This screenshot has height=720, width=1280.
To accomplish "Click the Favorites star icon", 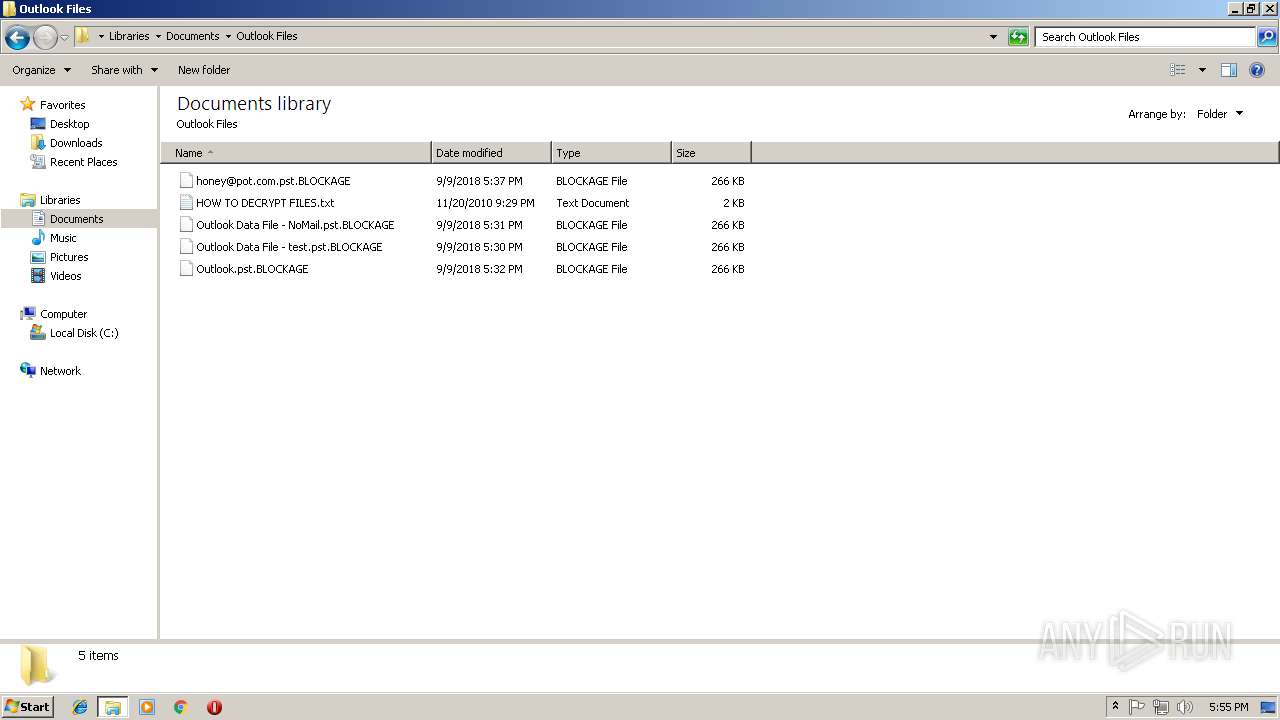I will pyautogui.click(x=28, y=104).
